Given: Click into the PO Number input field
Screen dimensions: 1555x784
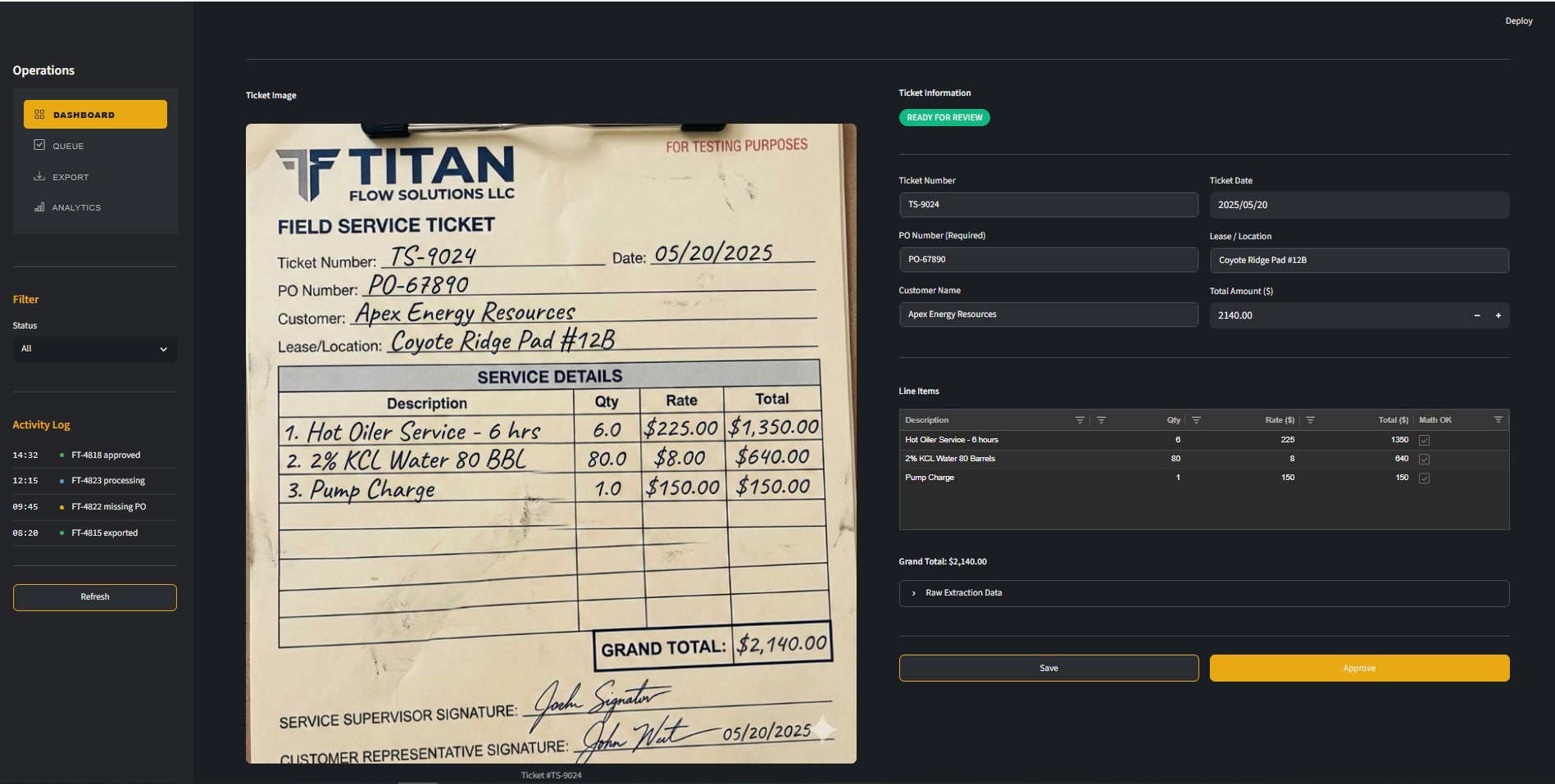Looking at the screenshot, I should [x=1048, y=260].
